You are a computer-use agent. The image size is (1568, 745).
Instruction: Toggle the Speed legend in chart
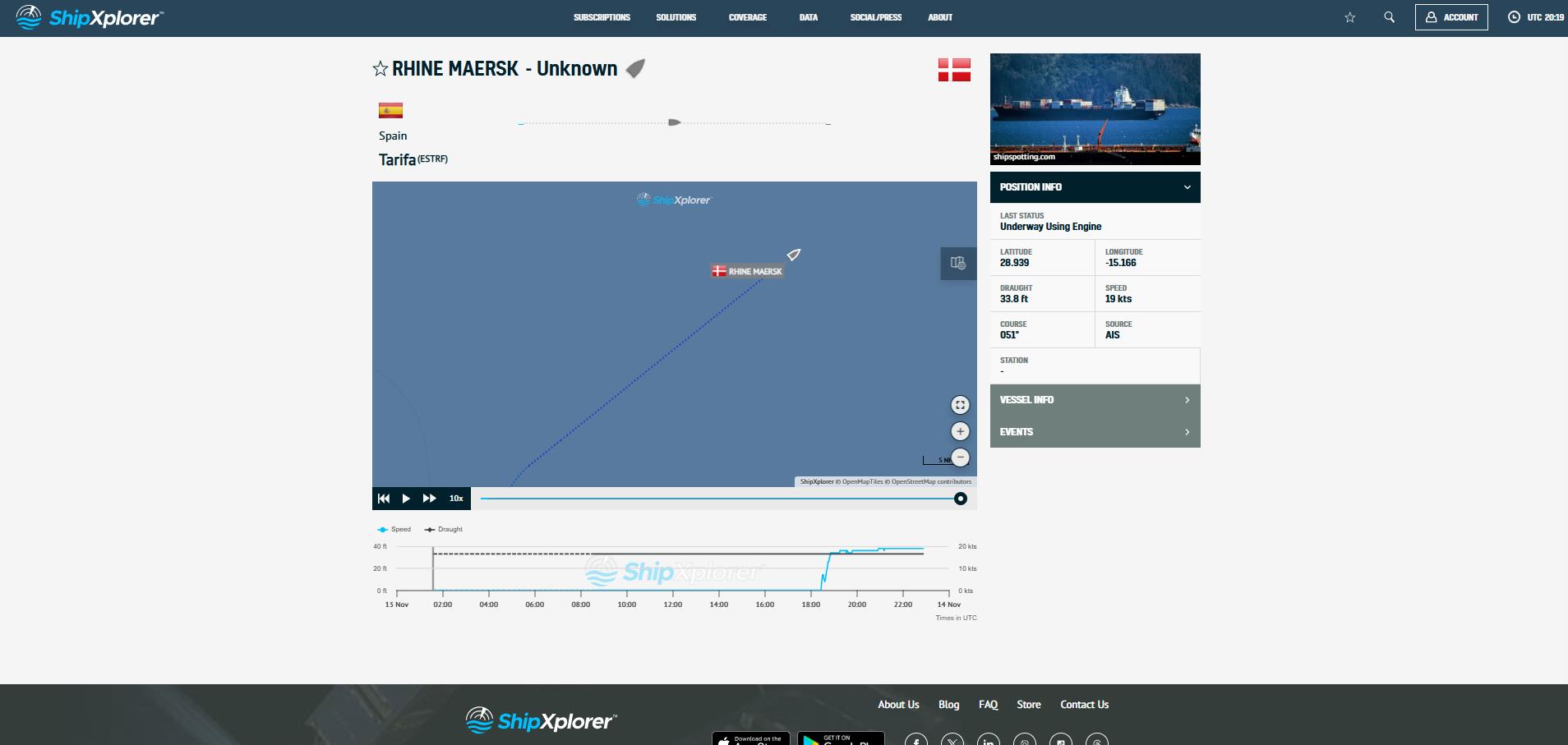coord(394,529)
